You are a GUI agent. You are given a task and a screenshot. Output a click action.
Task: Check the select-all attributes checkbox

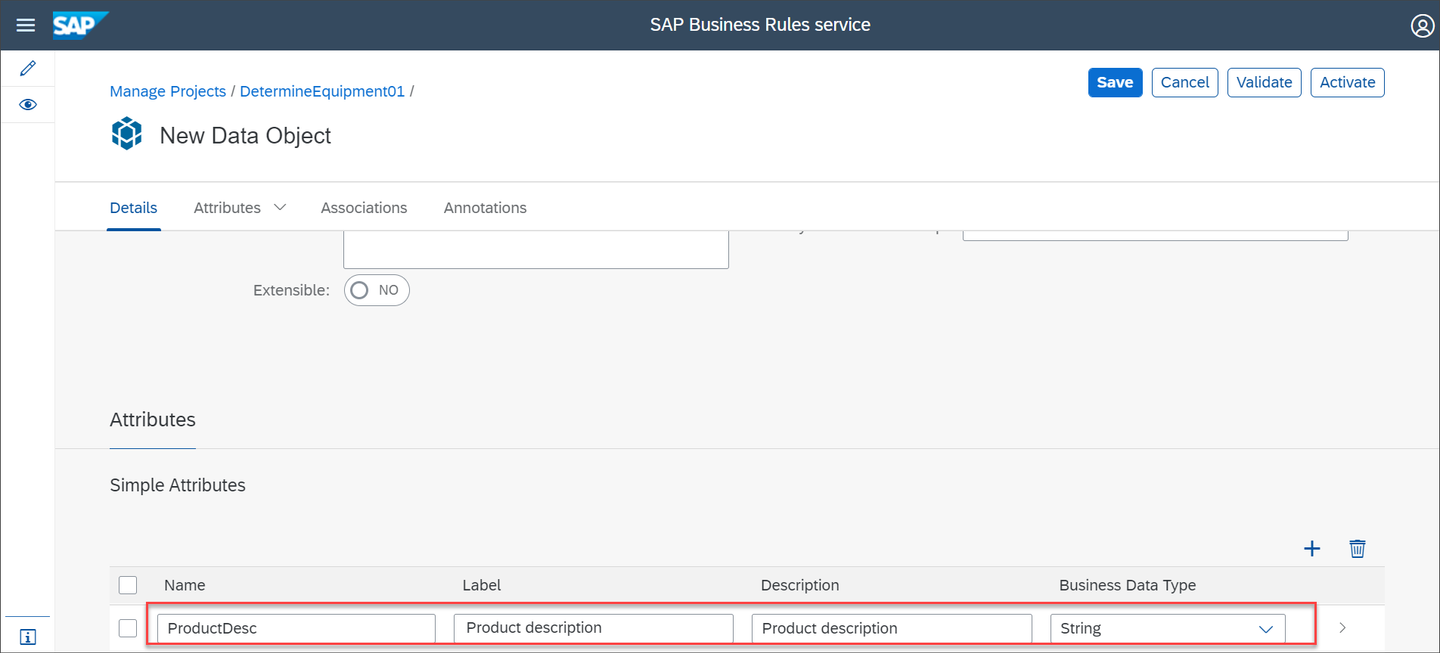coord(128,585)
